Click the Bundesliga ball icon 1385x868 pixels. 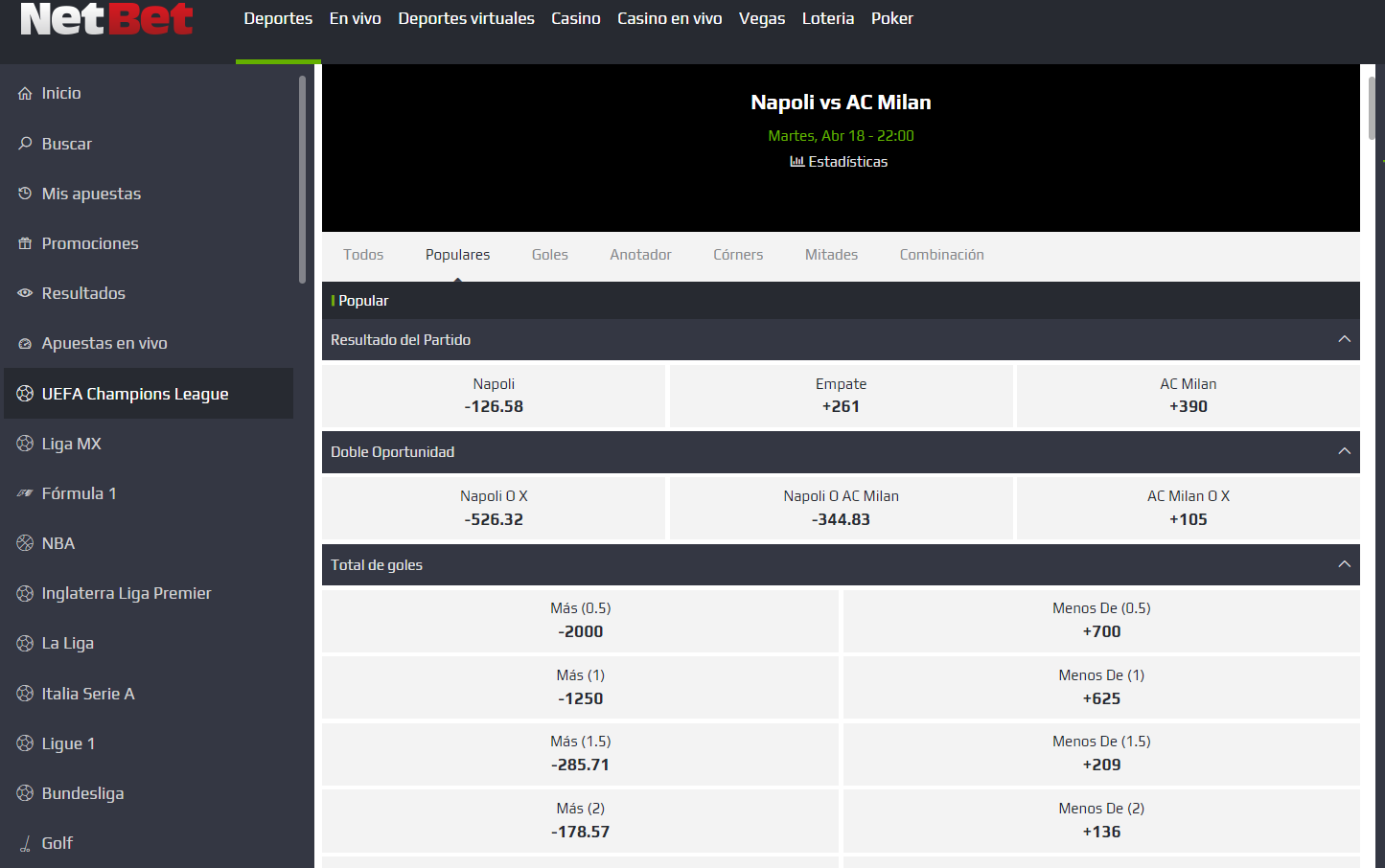25,793
